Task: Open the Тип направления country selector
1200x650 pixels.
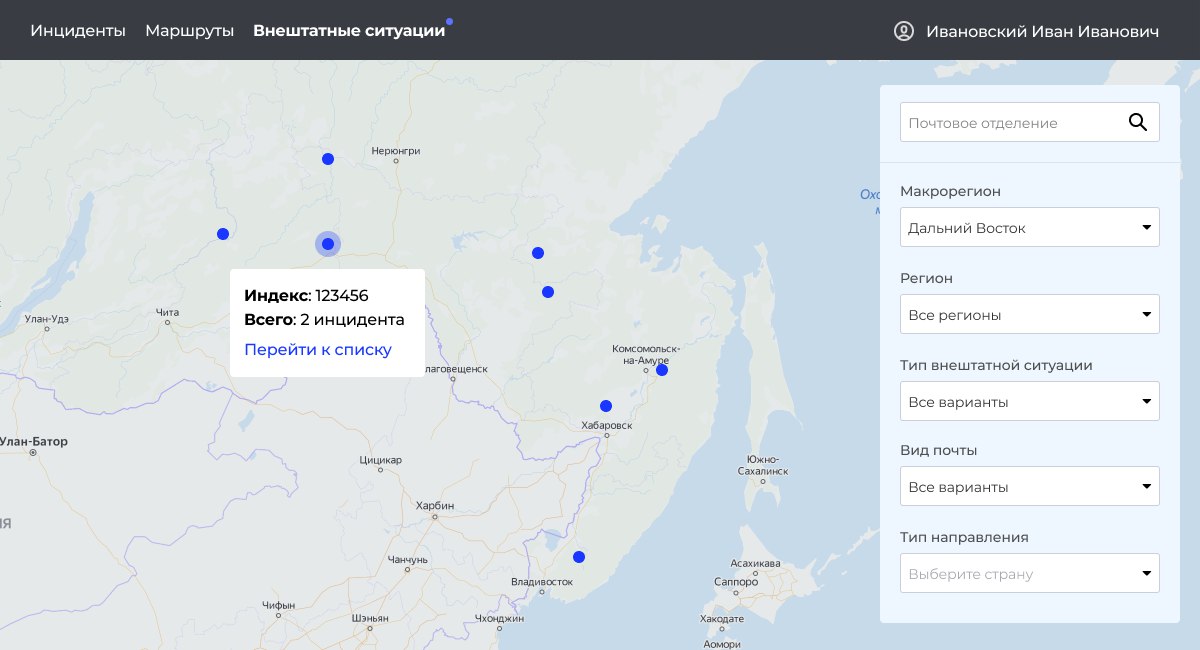Action: tap(1030, 573)
